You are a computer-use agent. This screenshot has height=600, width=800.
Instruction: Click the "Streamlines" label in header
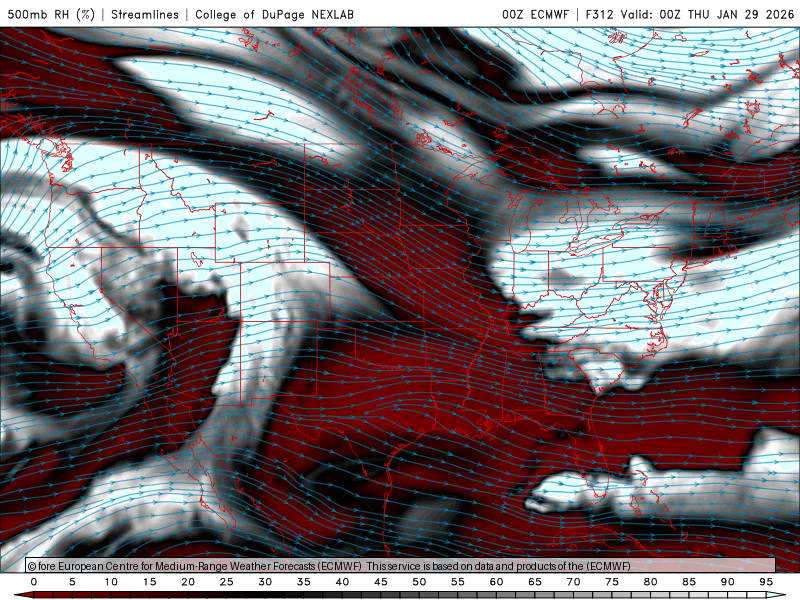pyautogui.click(x=145, y=14)
